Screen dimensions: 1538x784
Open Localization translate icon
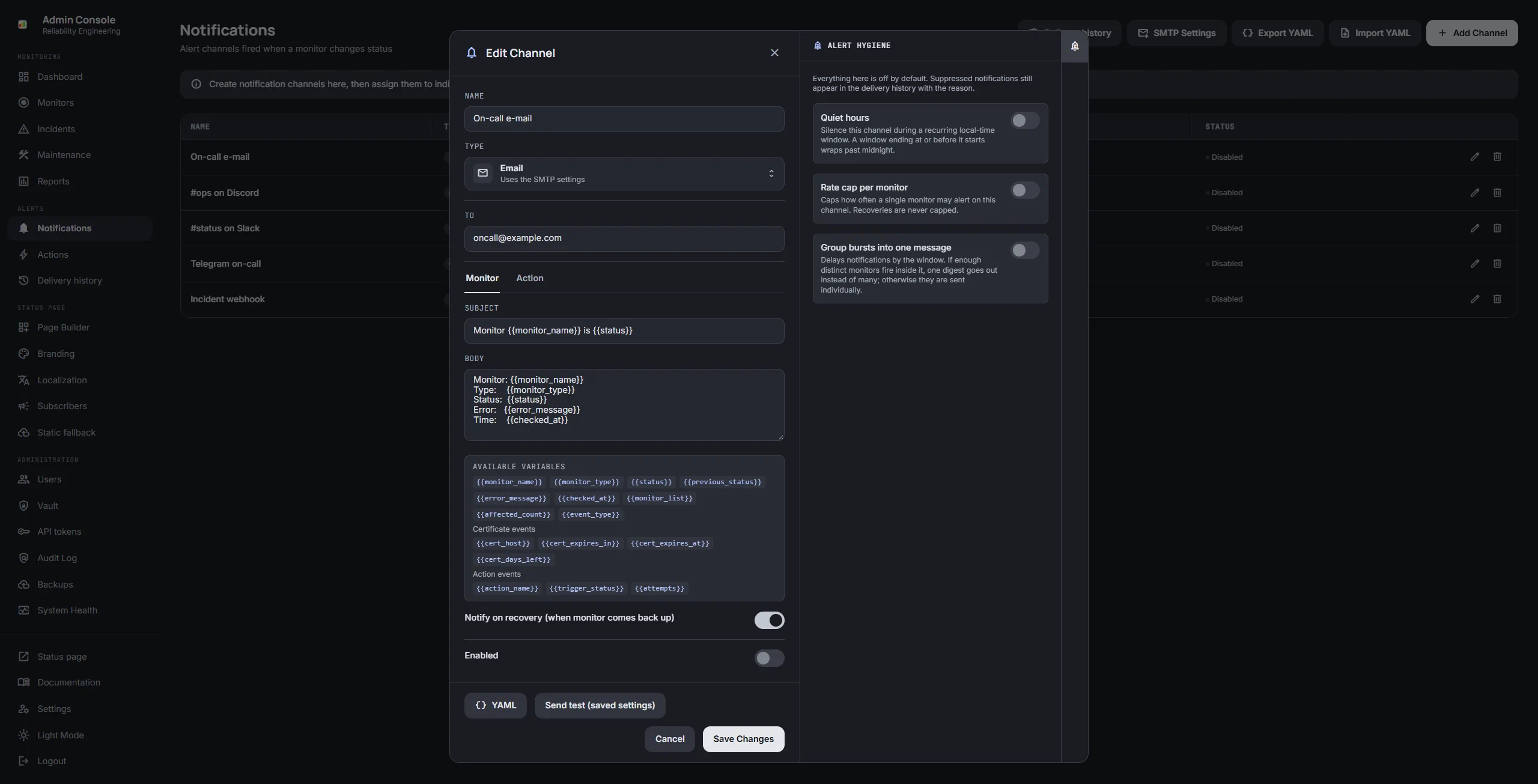[23, 380]
